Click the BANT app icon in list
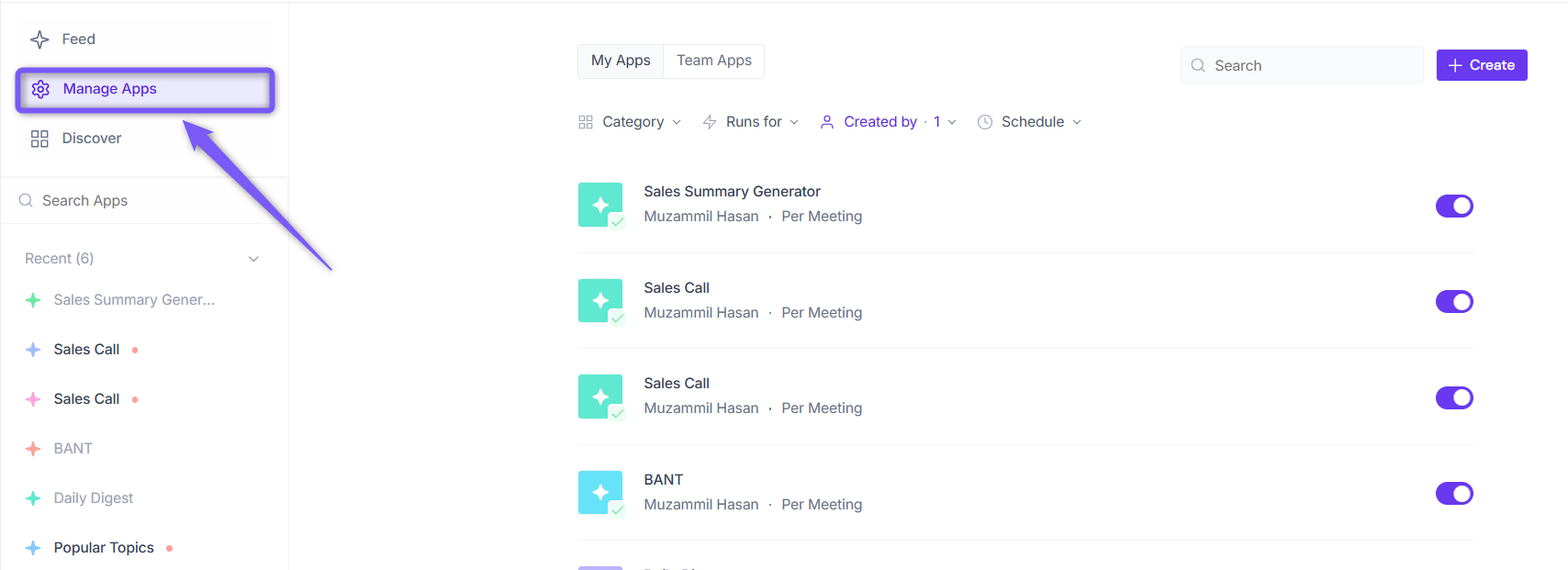 [600, 493]
